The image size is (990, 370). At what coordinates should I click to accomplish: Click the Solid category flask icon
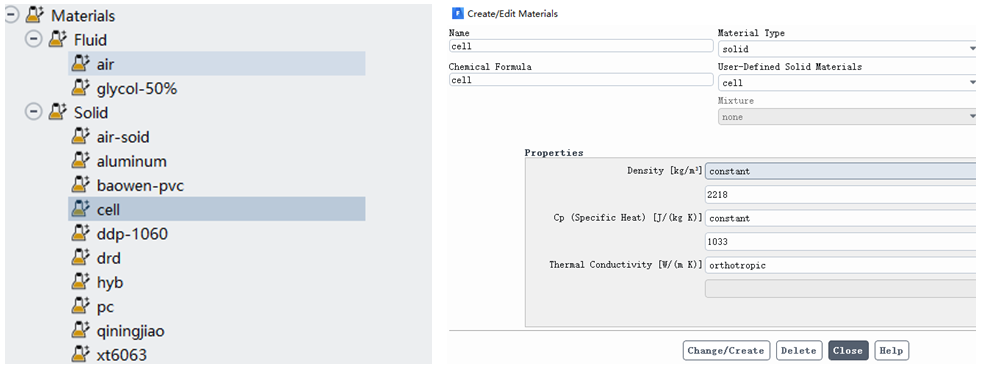pyautogui.click(x=58, y=112)
